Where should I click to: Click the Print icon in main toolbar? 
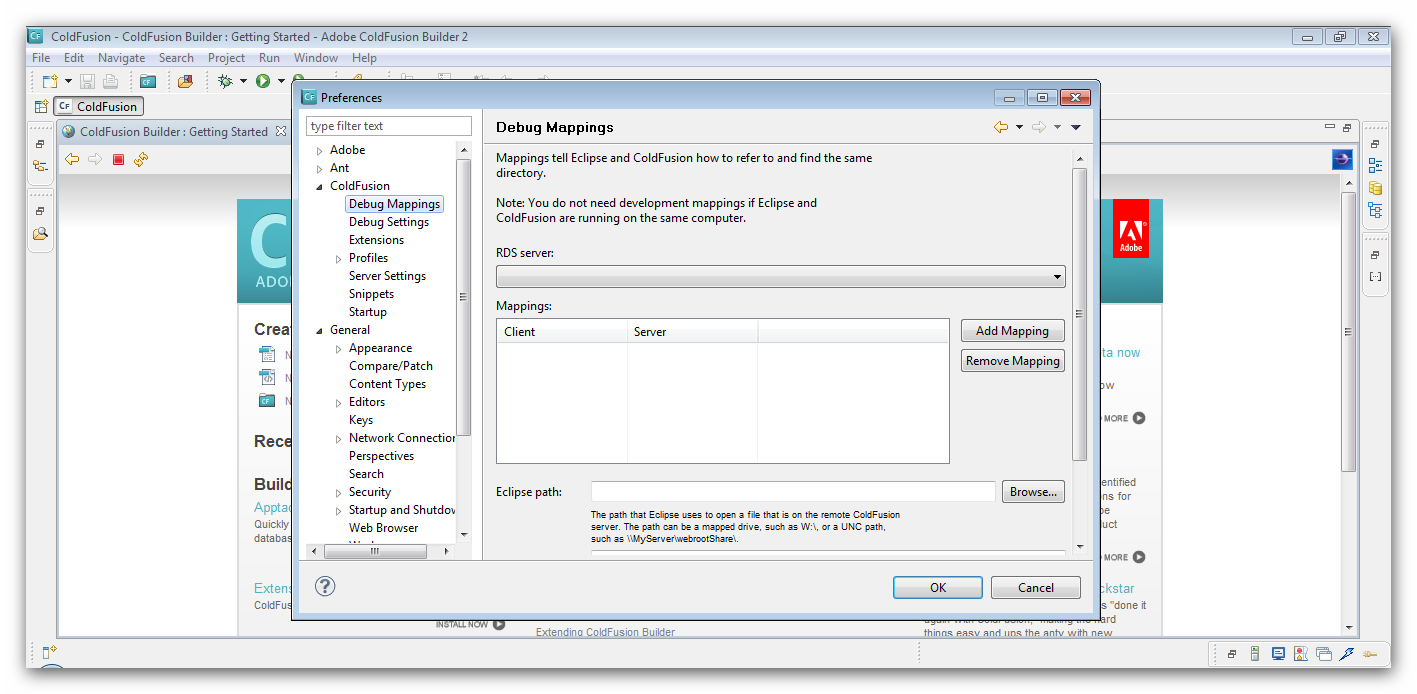coord(110,81)
